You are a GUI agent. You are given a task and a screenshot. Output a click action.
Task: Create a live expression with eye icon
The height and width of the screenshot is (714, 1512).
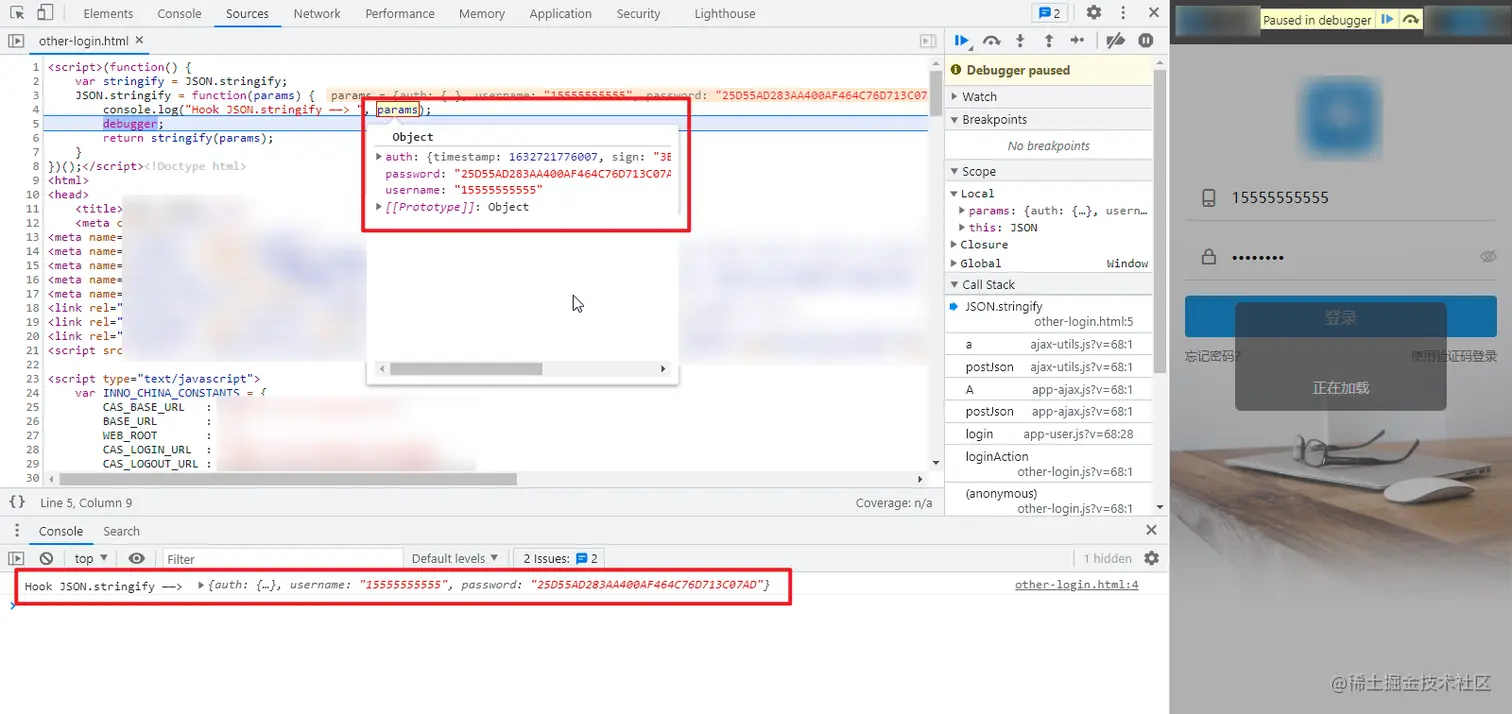point(137,558)
